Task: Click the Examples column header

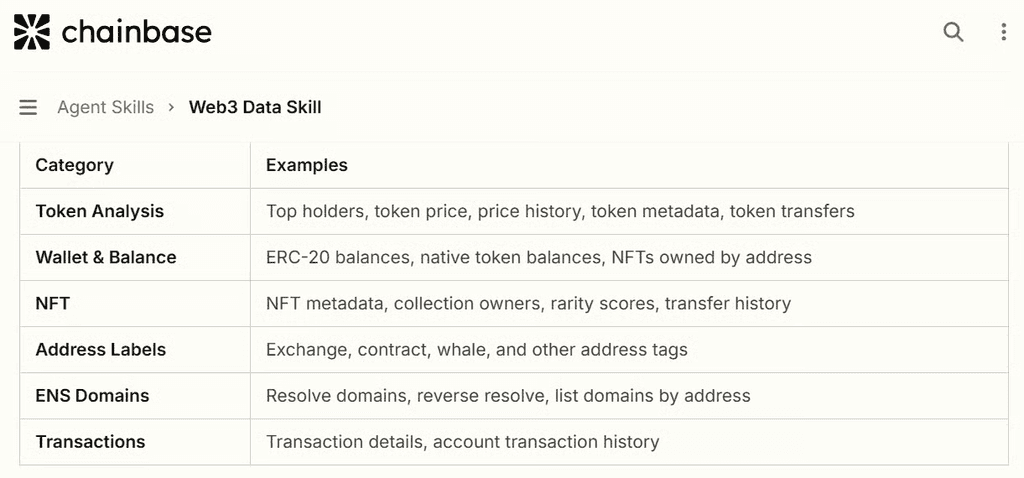Action: pos(307,165)
